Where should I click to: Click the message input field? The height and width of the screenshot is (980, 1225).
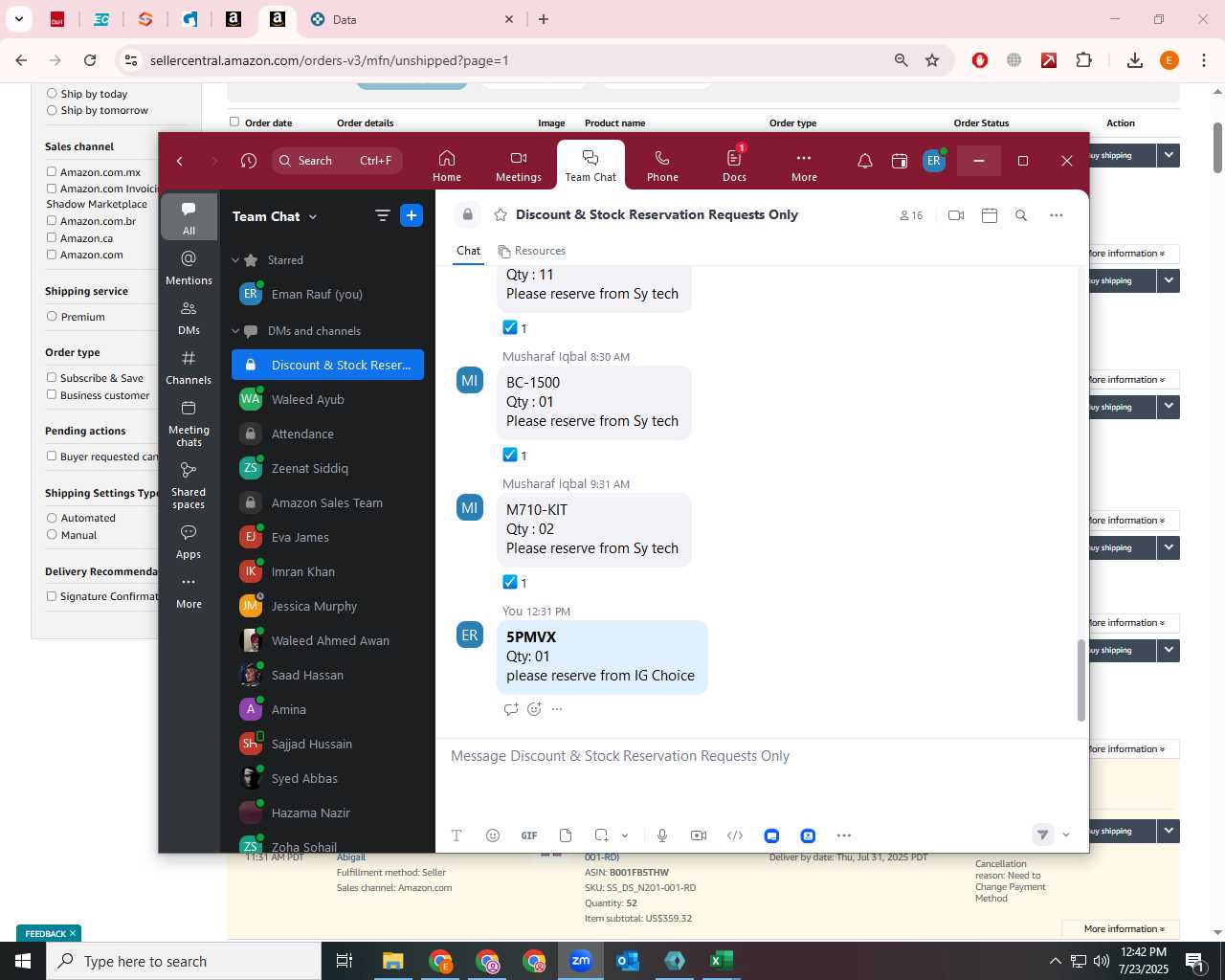coord(762,756)
